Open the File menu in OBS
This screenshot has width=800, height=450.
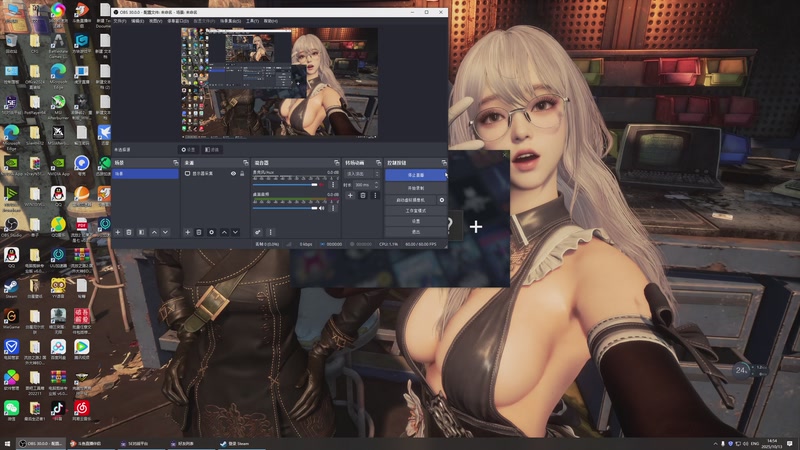tap(120, 21)
